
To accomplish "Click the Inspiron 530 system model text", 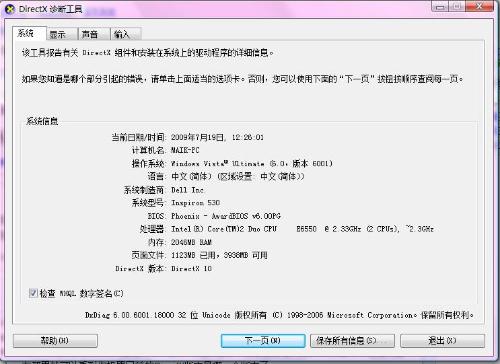I will [x=195, y=203].
